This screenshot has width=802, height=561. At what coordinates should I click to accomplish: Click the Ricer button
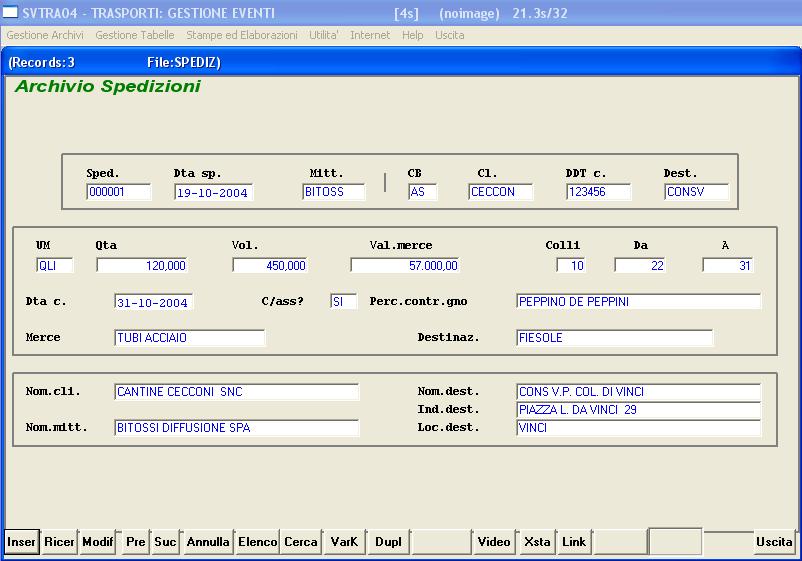pos(59,542)
